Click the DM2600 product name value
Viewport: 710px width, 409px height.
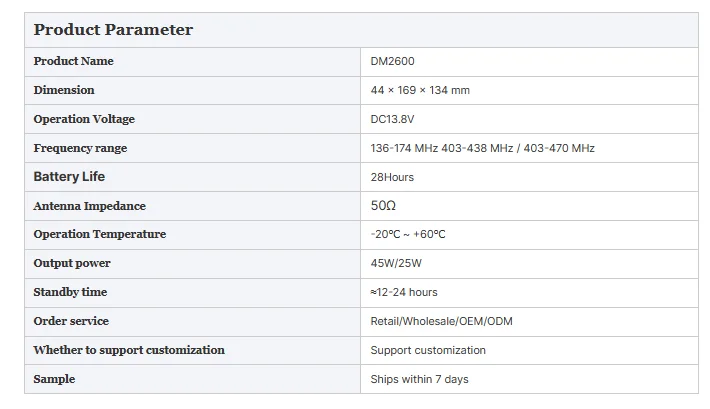(x=392, y=61)
